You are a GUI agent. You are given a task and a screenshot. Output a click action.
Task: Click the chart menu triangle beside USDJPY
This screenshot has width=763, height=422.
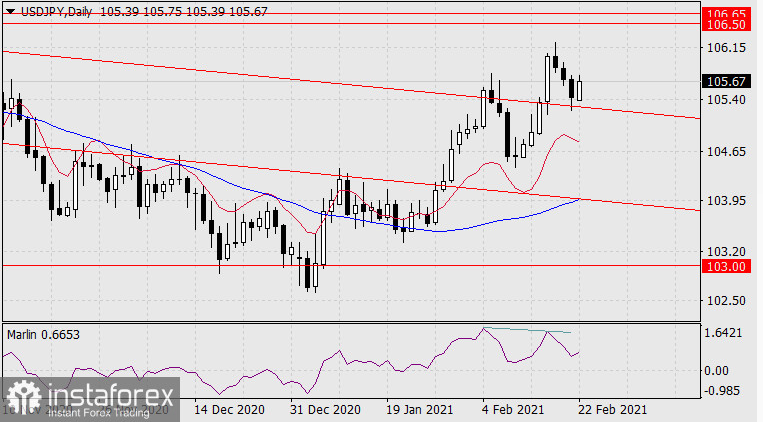(10, 11)
